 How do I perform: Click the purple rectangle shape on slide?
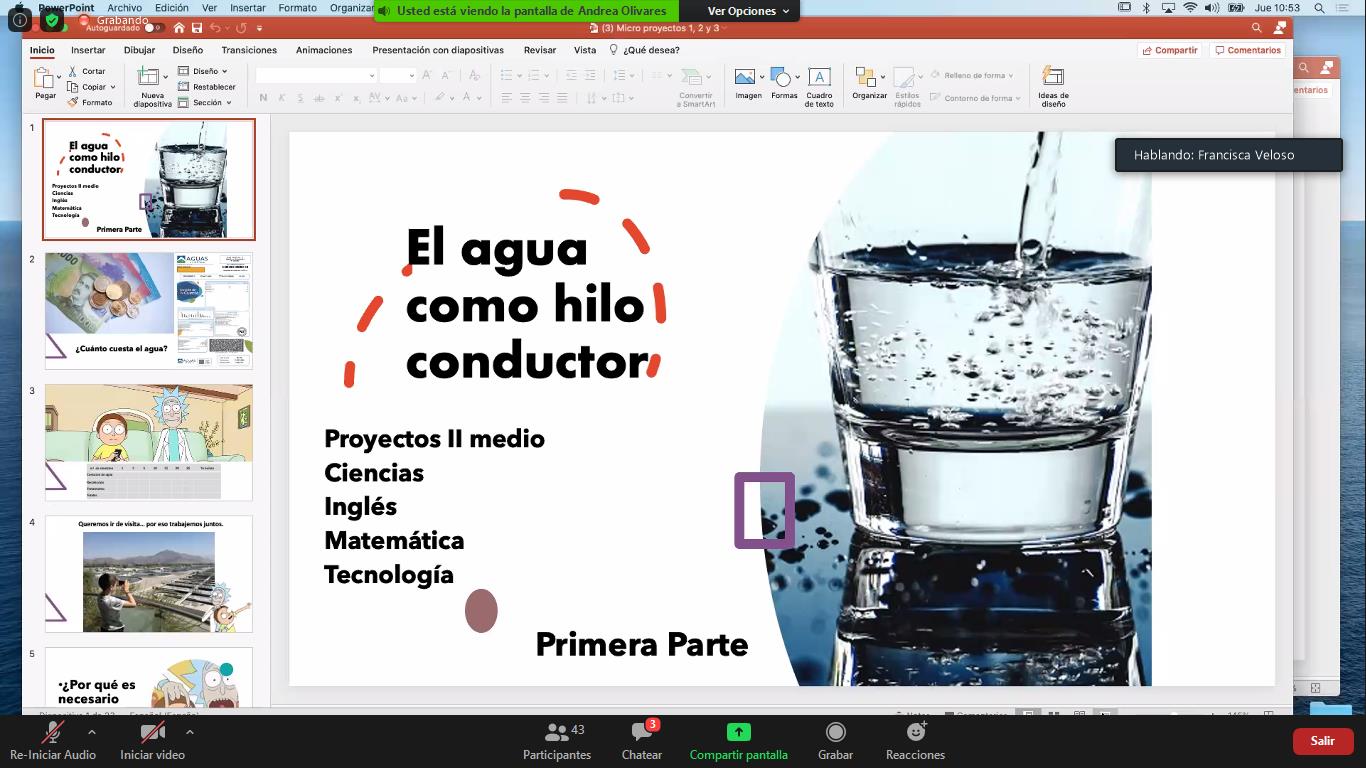pyautogui.click(x=765, y=510)
